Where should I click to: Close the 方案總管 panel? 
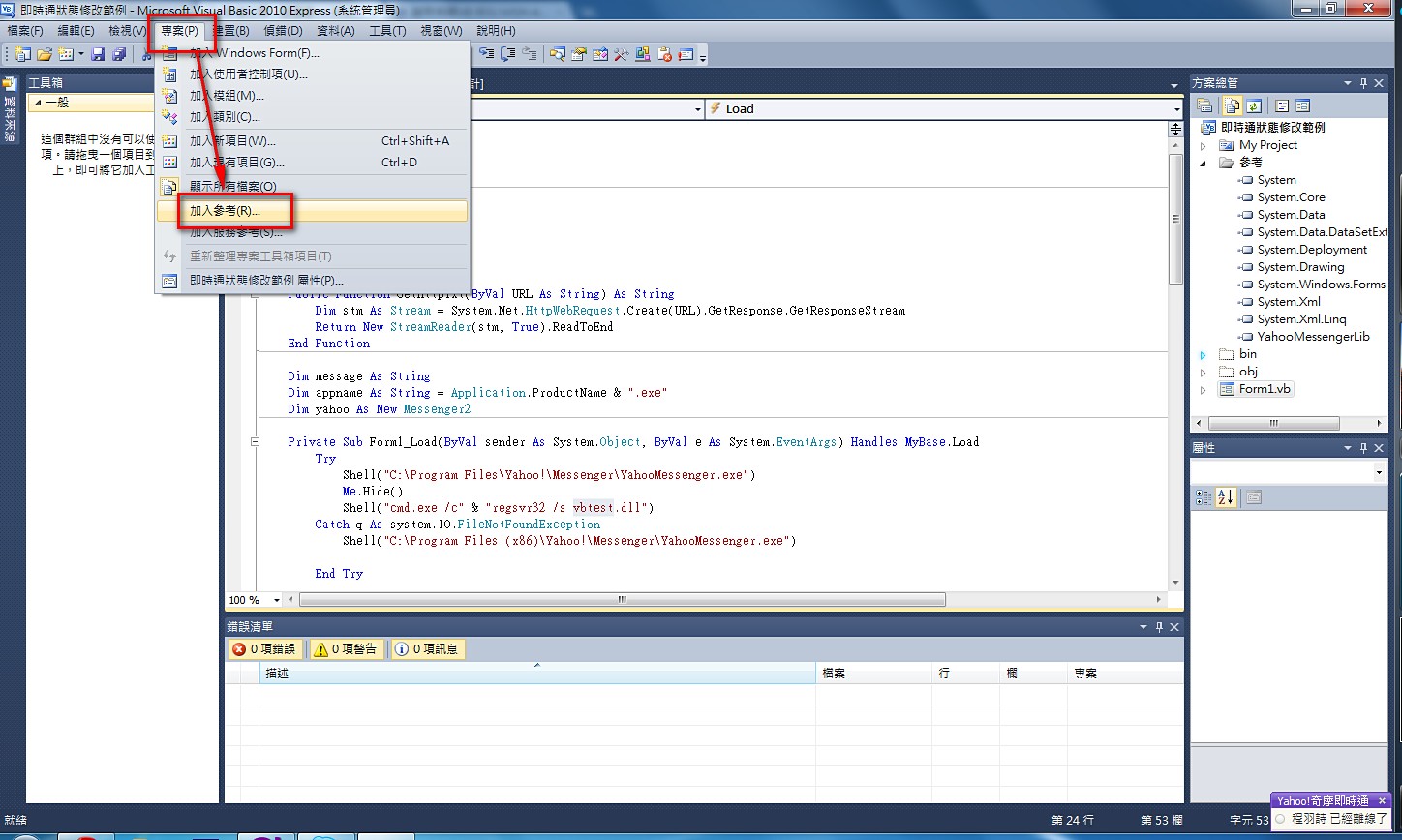[x=1379, y=83]
